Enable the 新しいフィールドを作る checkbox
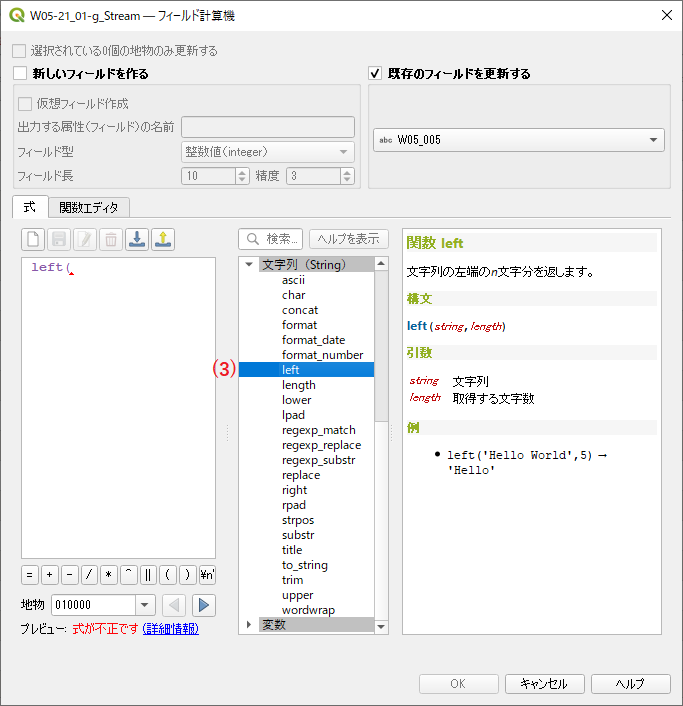 click(x=20, y=74)
